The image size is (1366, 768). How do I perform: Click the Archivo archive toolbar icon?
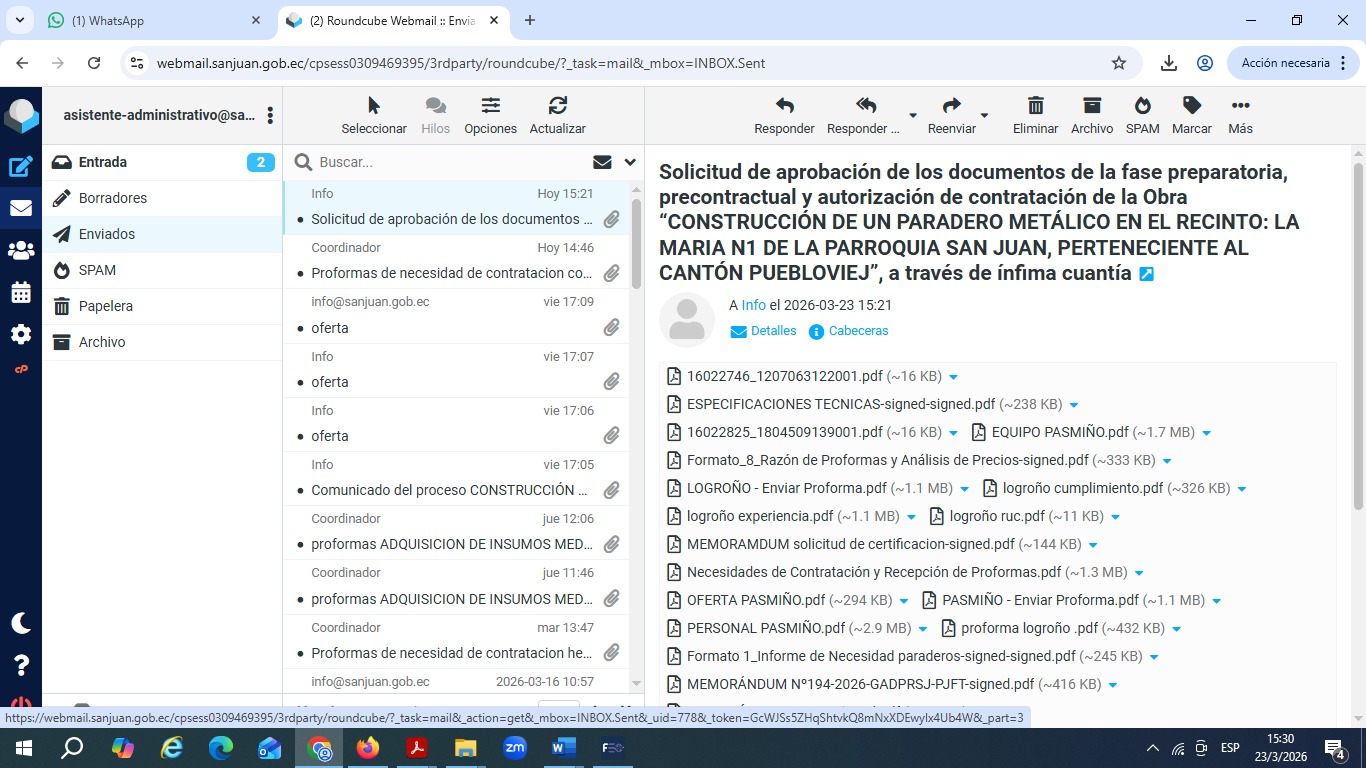click(1091, 106)
